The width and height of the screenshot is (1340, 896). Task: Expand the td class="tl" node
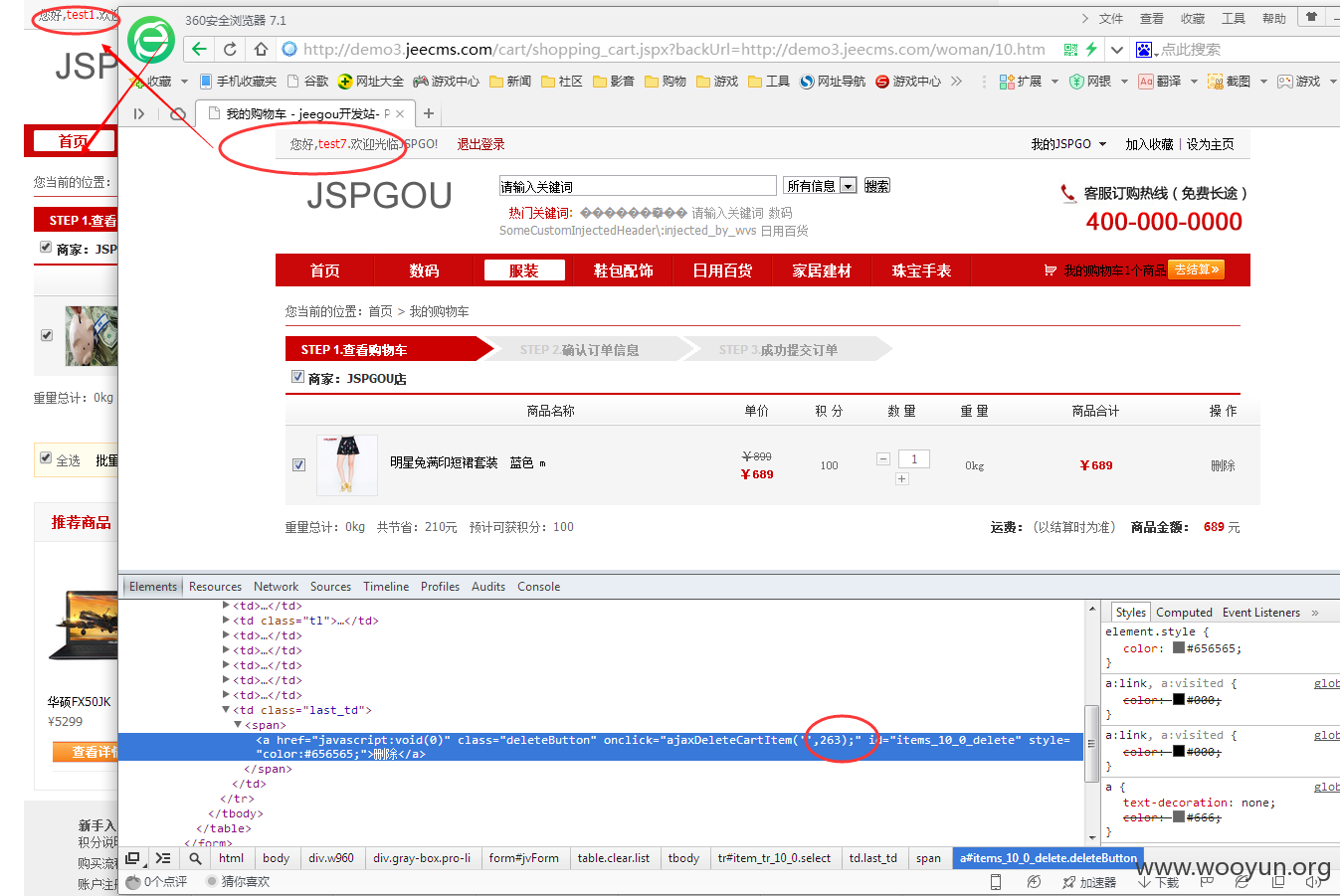coord(226,621)
